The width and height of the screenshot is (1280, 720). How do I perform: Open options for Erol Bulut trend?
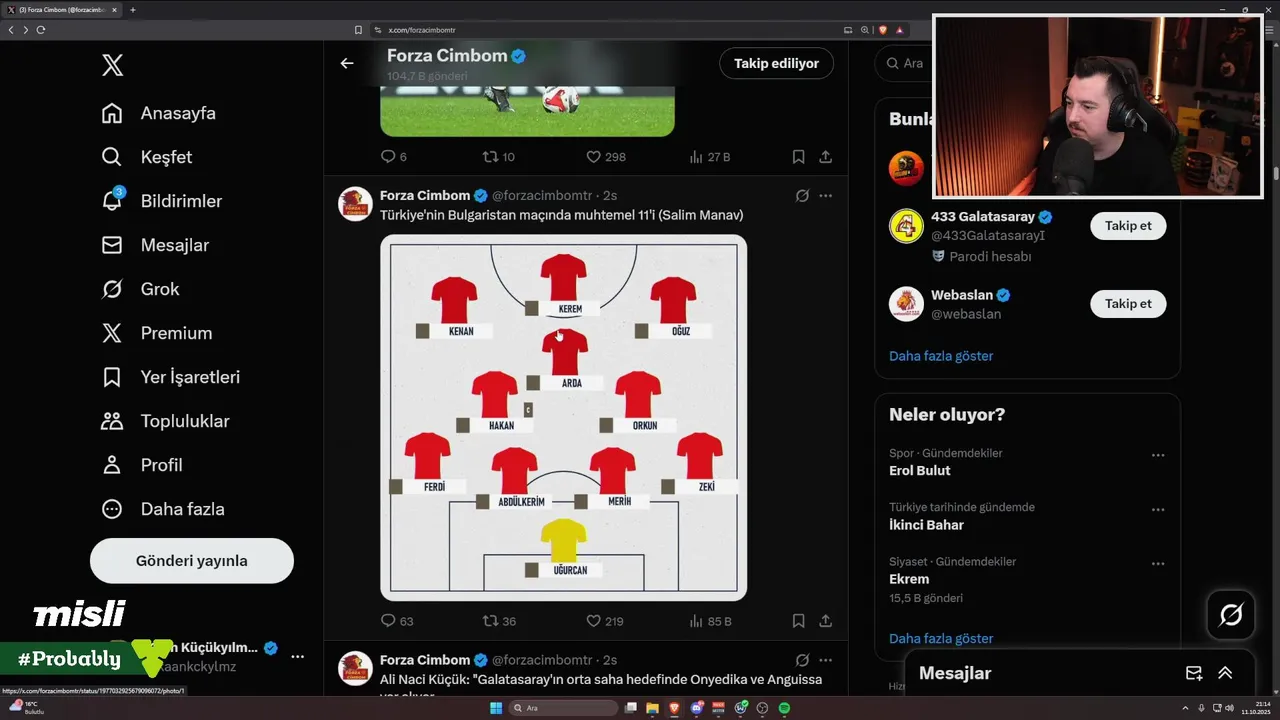coord(1158,455)
